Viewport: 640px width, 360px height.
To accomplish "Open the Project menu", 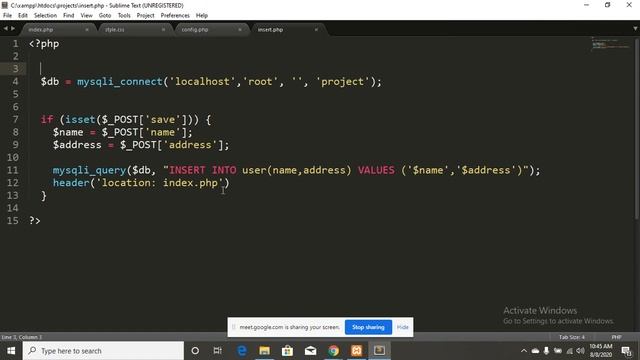I will pos(145,16).
